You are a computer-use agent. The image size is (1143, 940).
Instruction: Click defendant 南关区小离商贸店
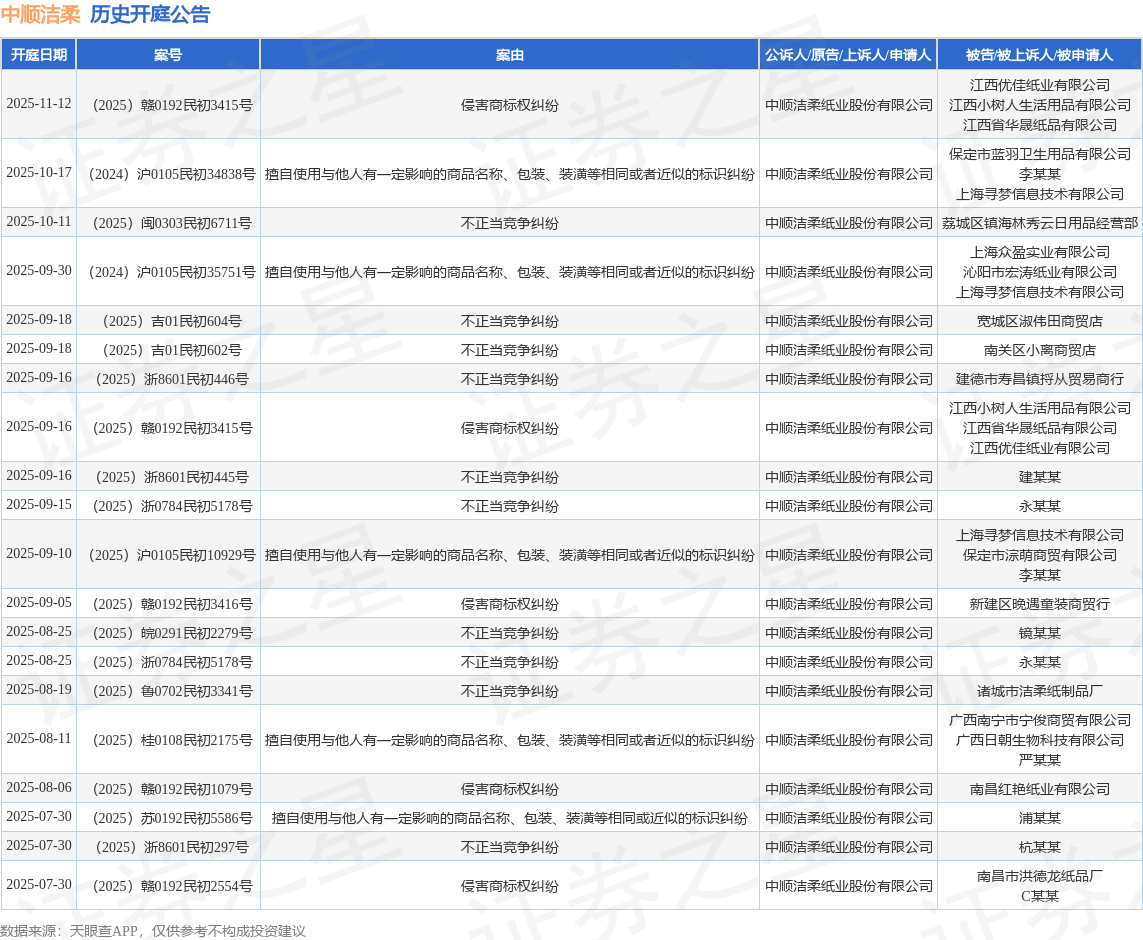[1039, 350]
